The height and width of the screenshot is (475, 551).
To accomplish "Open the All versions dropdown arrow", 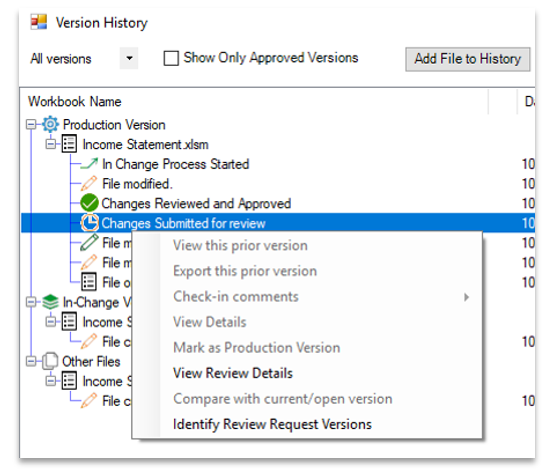I will pos(129,58).
